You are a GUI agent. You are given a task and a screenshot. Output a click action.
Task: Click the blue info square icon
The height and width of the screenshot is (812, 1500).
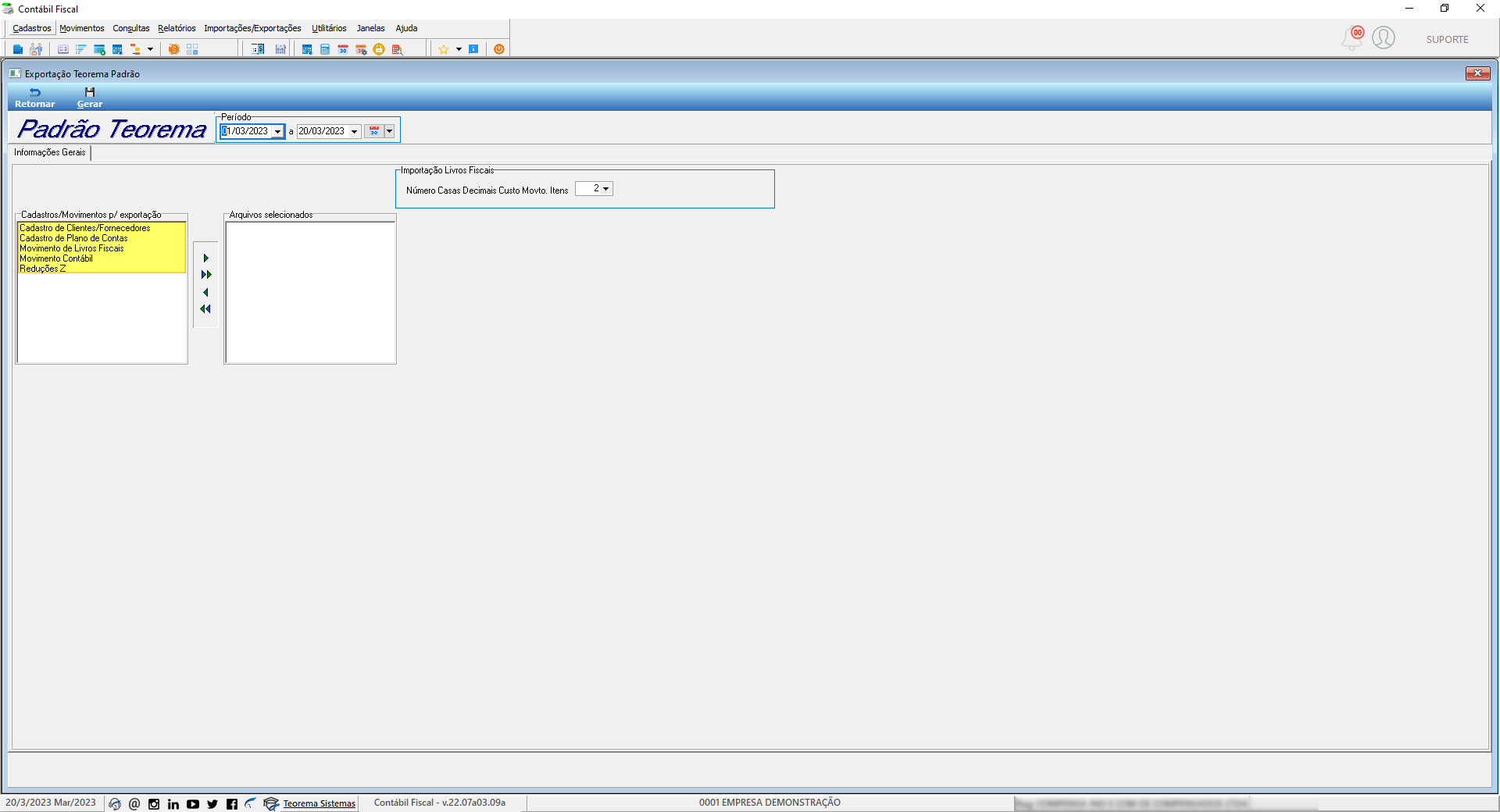coord(473,49)
